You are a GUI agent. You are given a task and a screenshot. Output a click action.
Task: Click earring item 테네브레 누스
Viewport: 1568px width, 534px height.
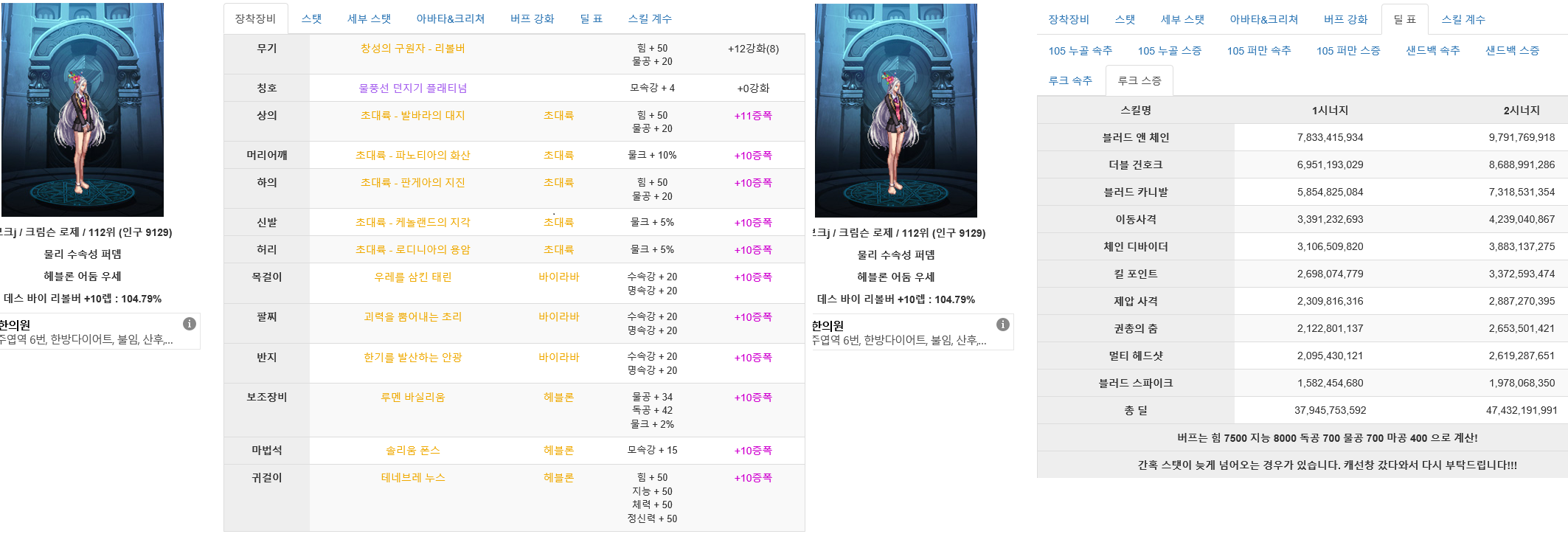pos(412,477)
